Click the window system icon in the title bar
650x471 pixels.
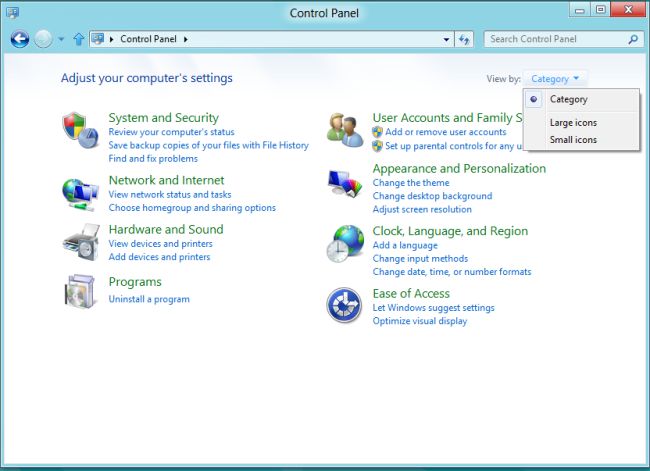(x=12, y=13)
